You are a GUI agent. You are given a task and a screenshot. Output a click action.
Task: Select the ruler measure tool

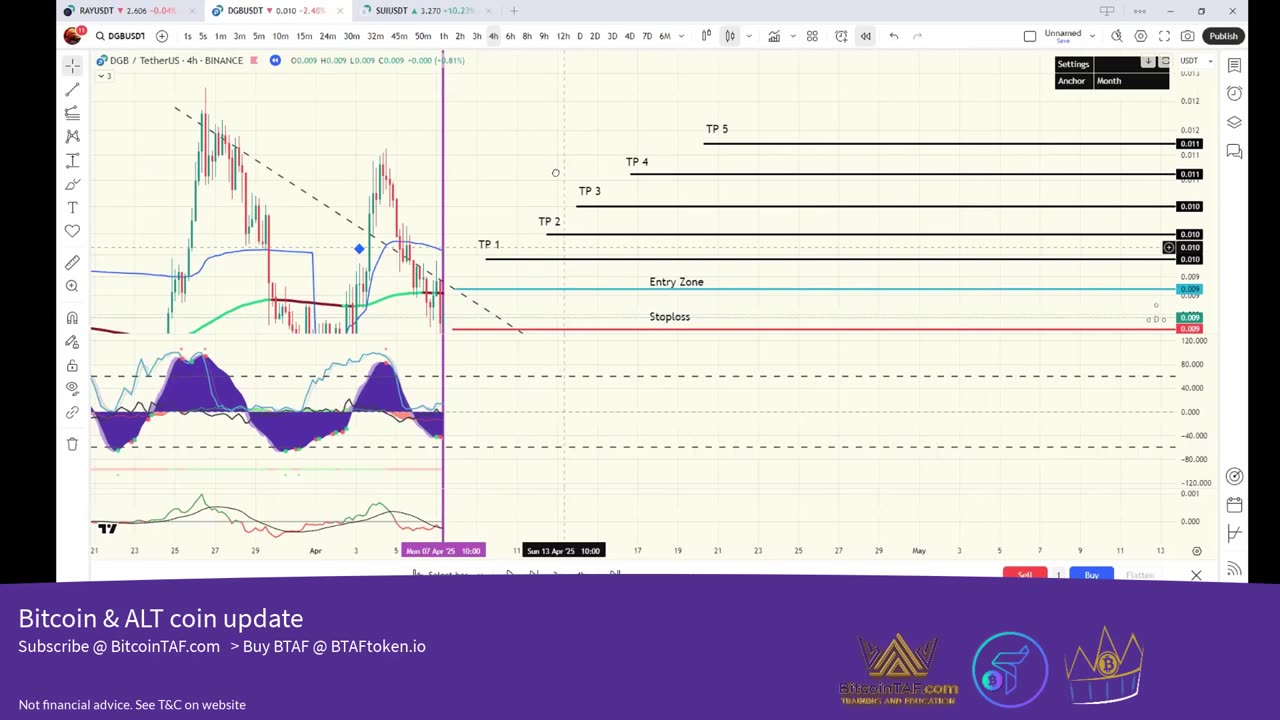(72, 263)
